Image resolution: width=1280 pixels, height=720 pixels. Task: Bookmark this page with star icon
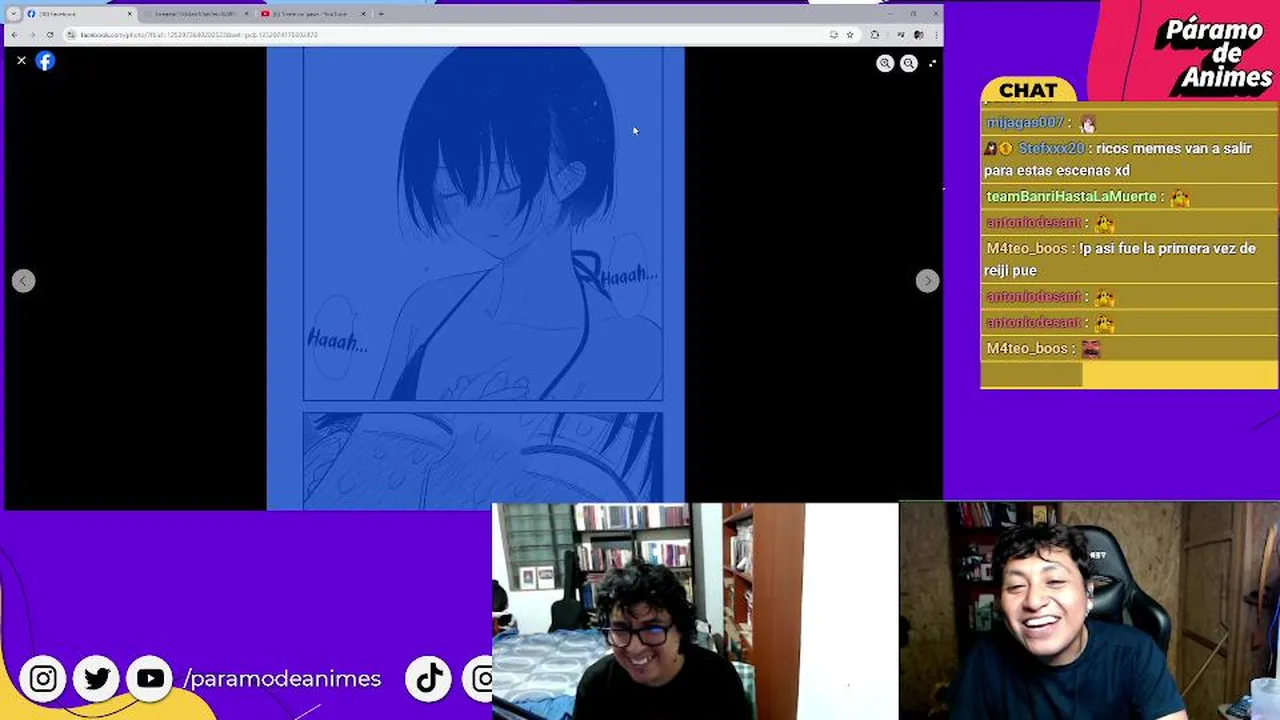coord(849,34)
